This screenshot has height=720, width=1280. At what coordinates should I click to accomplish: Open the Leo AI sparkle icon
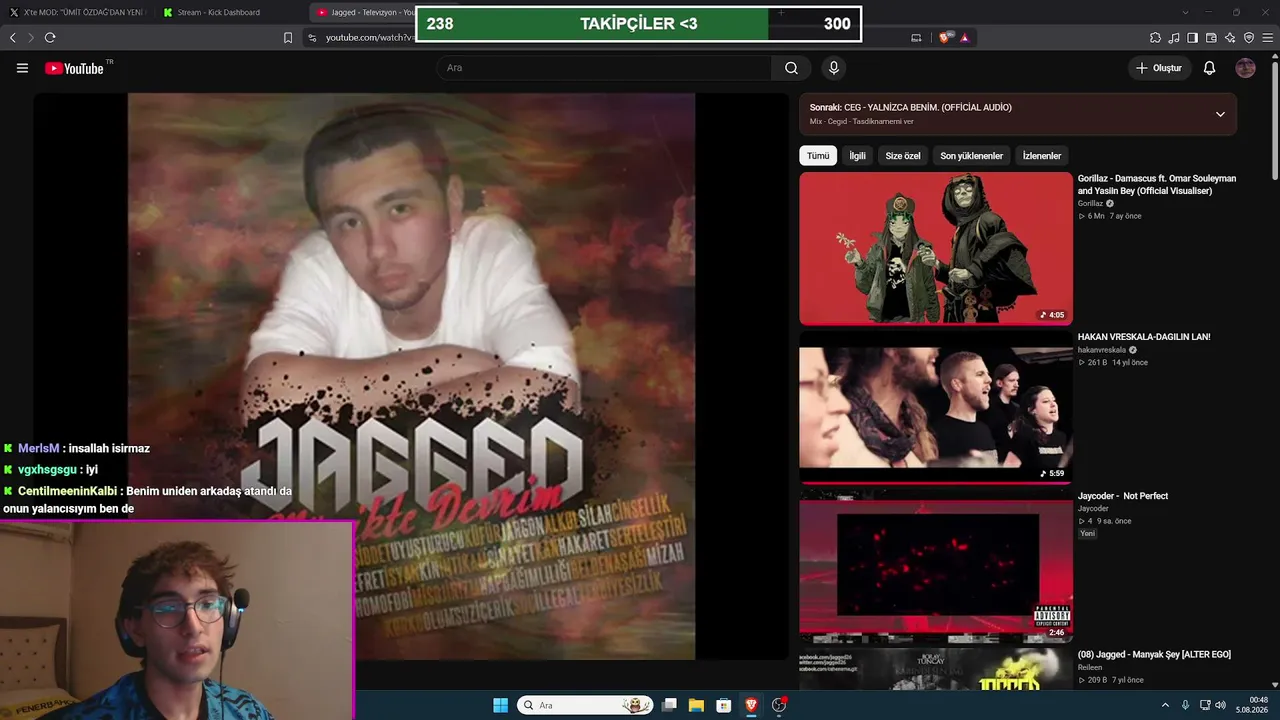pyautogui.click(x=1230, y=38)
